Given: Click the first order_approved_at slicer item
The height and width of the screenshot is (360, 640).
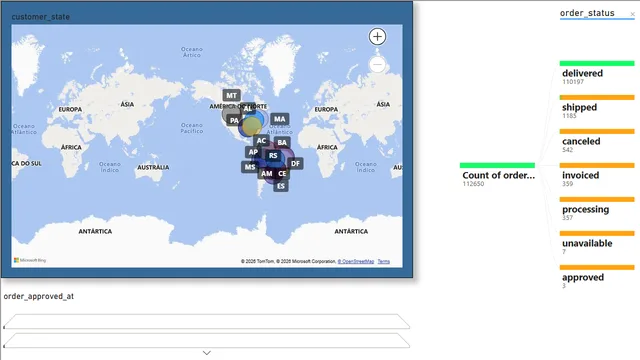Looking at the screenshot, I should pos(207,321).
